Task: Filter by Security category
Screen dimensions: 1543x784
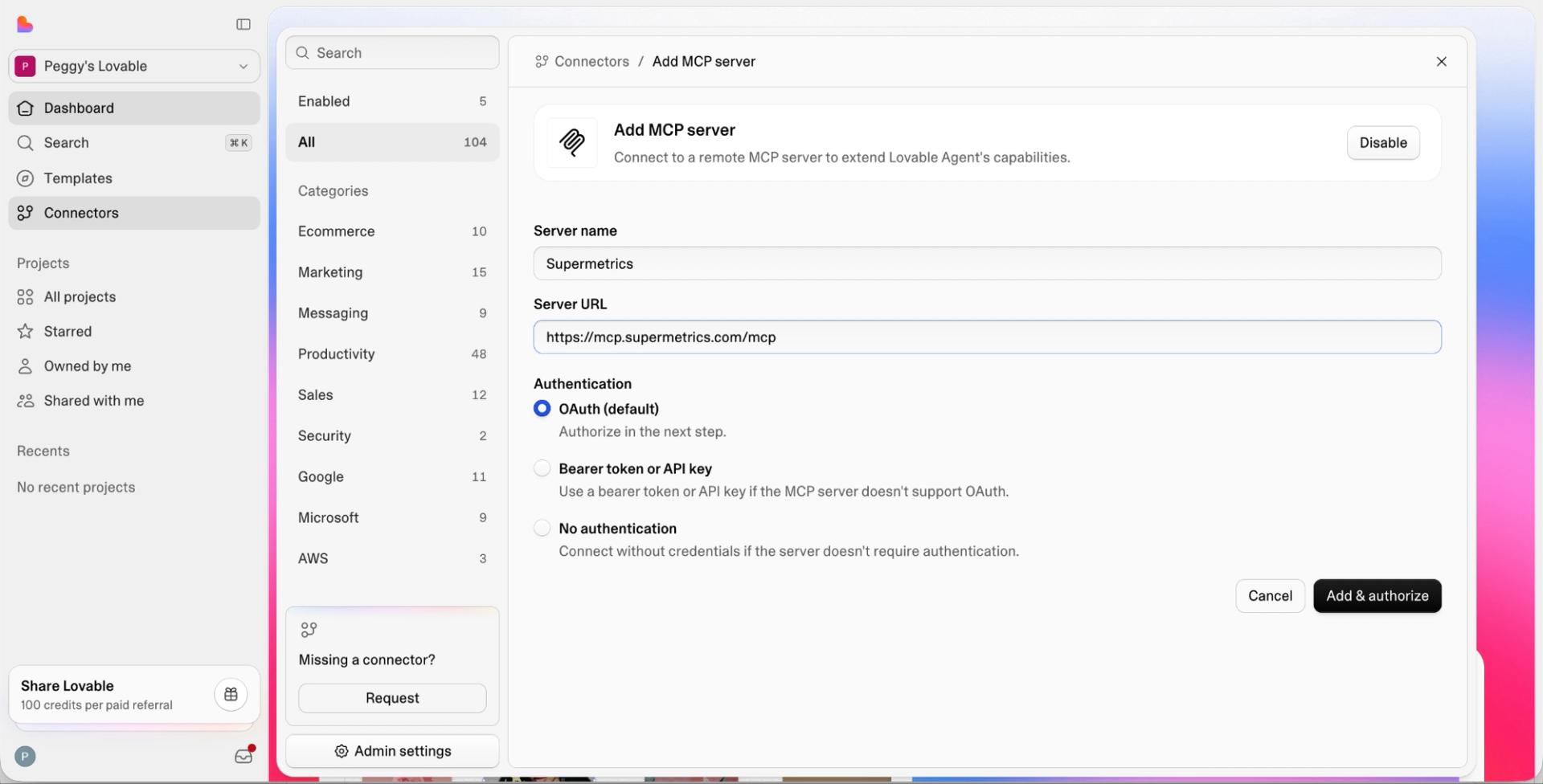Action: (392, 436)
